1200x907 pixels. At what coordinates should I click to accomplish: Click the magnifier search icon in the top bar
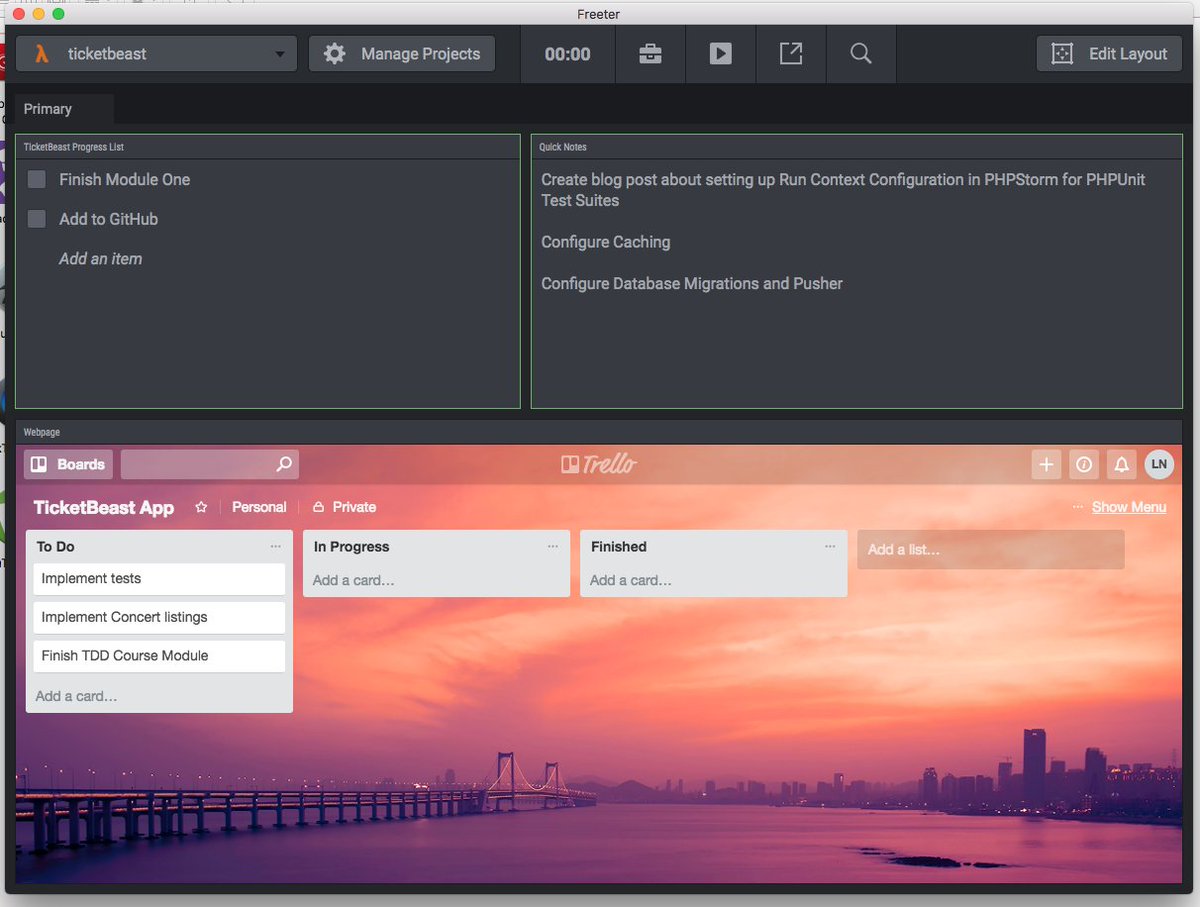pyautogui.click(x=861, y=54)
